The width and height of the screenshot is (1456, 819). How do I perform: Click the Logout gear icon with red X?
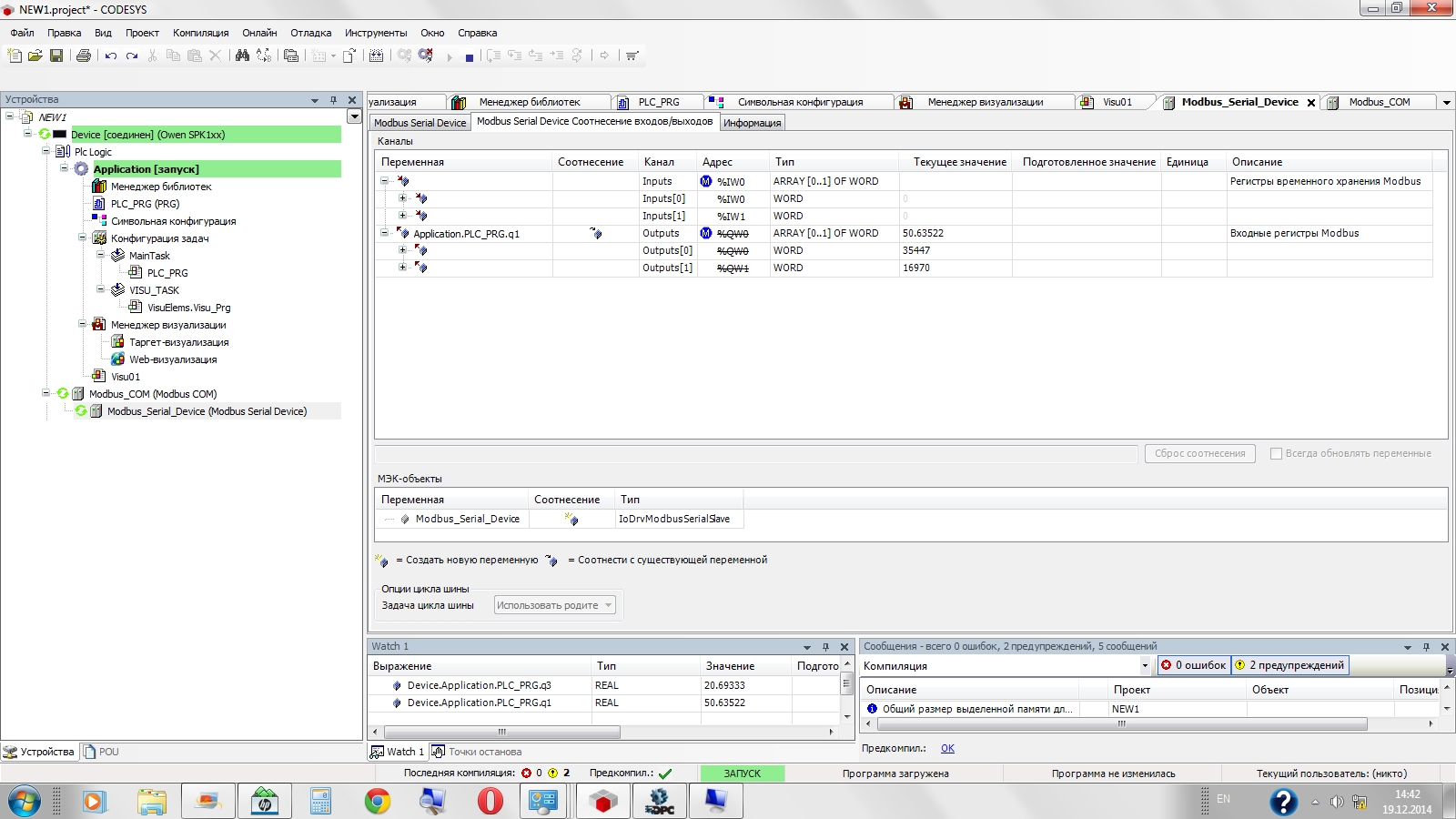(425, 56)
